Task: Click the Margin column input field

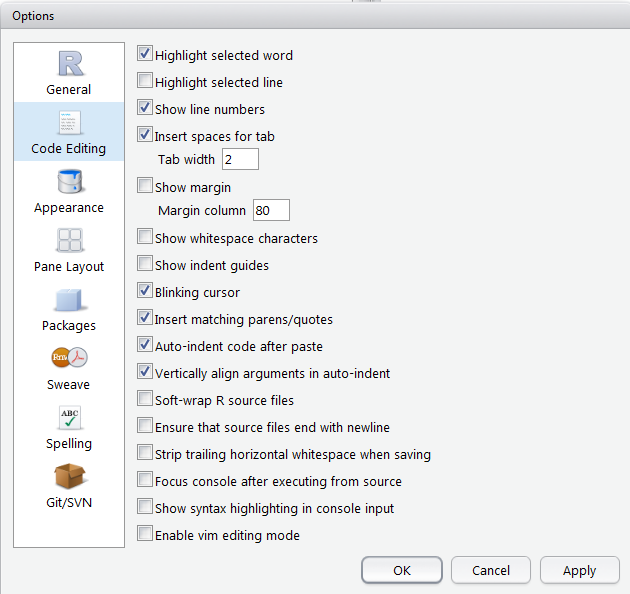Action: (x=271, y=211)
